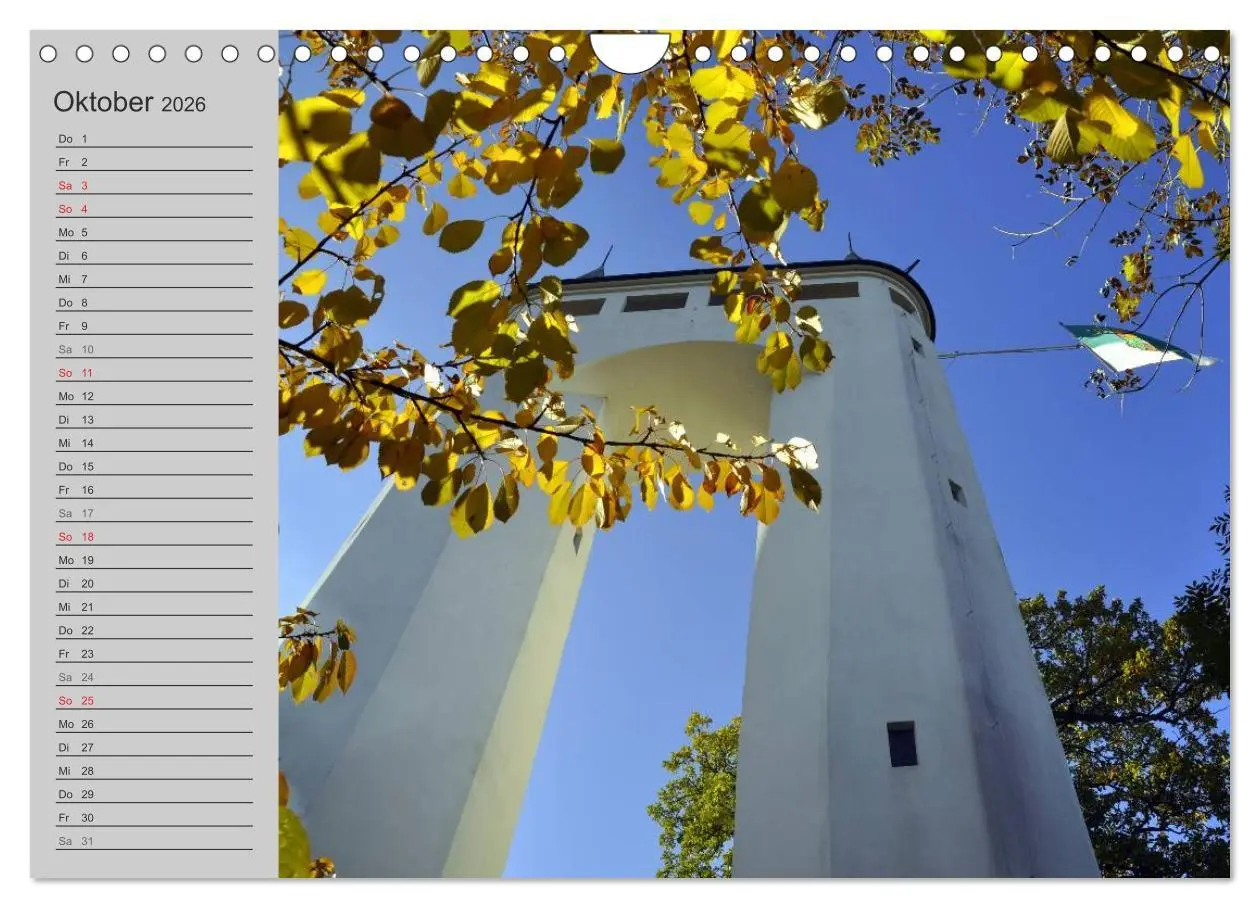Choose the 'Mo 12' date line

pos(154,396)
